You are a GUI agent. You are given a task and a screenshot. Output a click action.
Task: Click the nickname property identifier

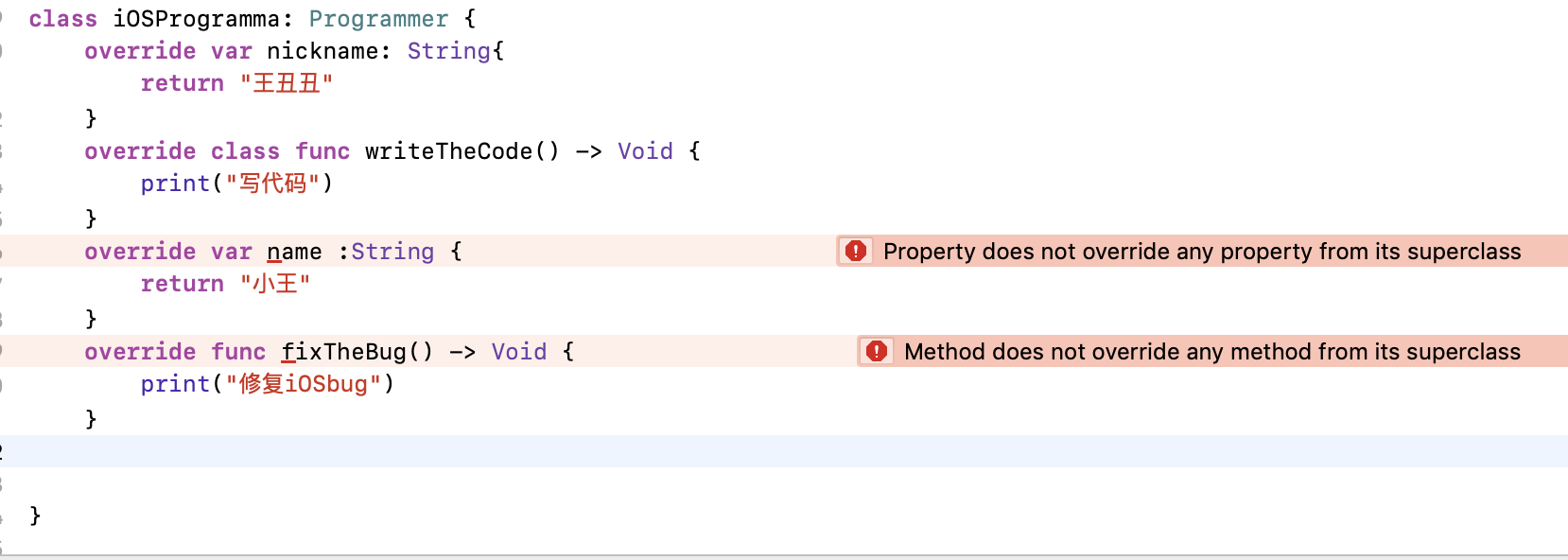click(322, 51)
